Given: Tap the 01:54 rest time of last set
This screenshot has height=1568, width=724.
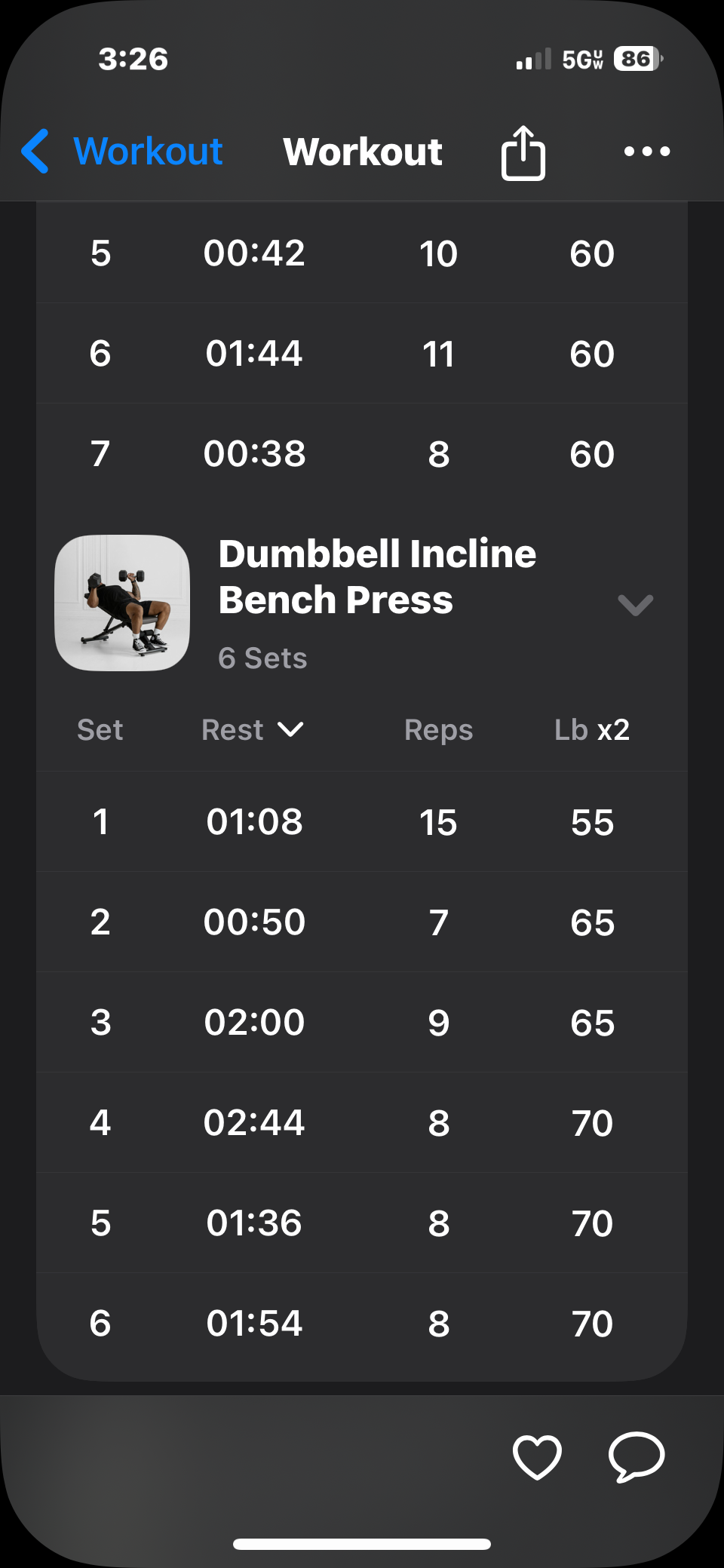Looking at the screenshot, I should coord(254,1324).
